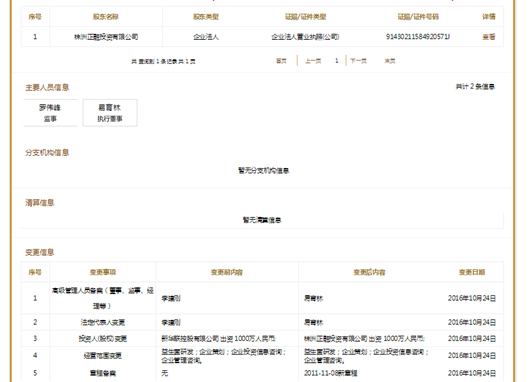This screenshot has height=382, width=530.
Task: Click 2011-11-08新章程 in the 章程备案 row
Action: pos(331,373)
